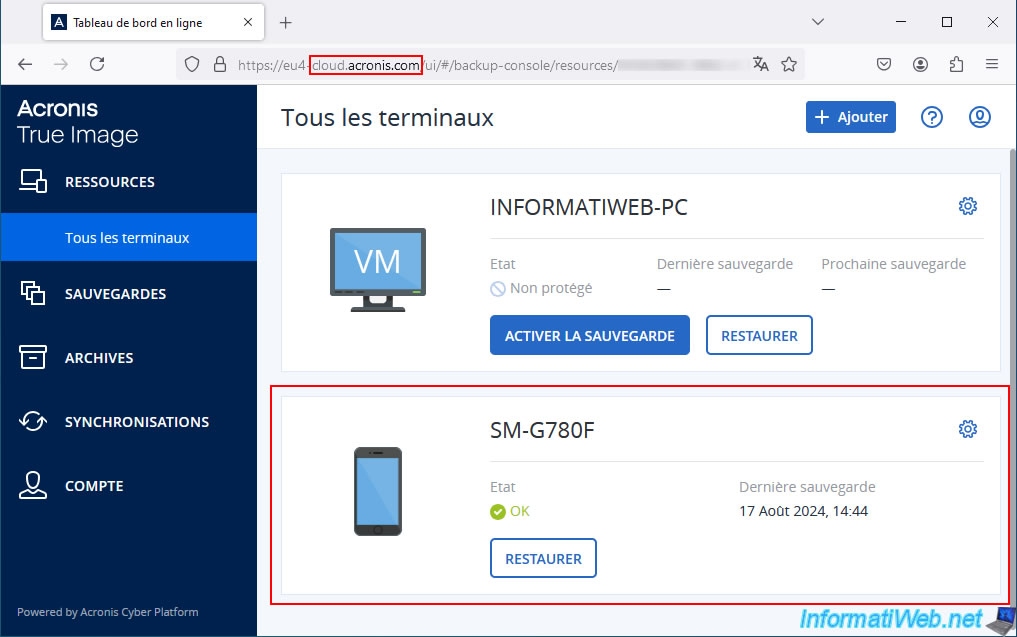Image resolution: width=1017 pixels, height=637 pixels.
Task: Click the Ajouter button
Action: click(850, 117)
